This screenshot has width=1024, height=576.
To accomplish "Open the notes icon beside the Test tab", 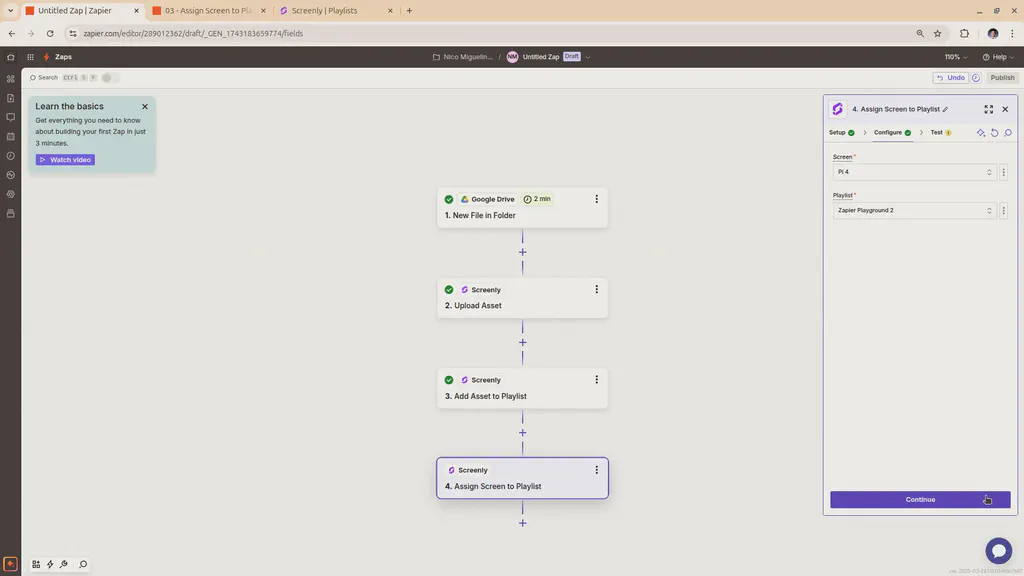I will pos(1008,132).
